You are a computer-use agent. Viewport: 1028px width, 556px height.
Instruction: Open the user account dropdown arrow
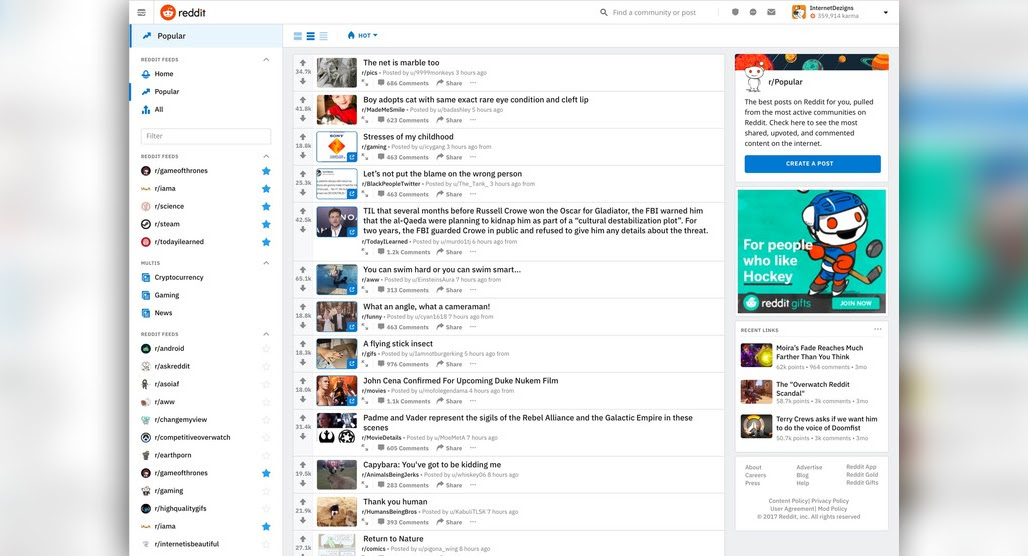pyautogui.click(x=886, y=12)
